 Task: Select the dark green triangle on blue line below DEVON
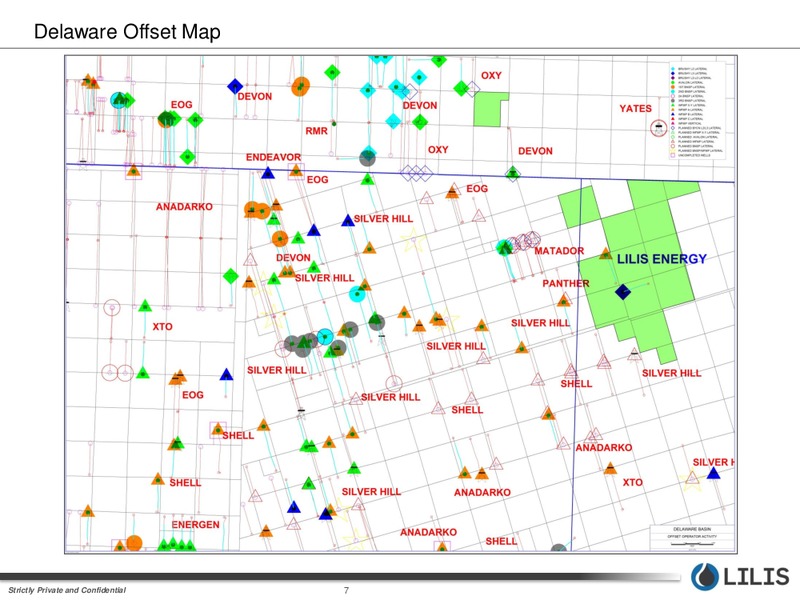pyautogui.click(x=513, y=173)
